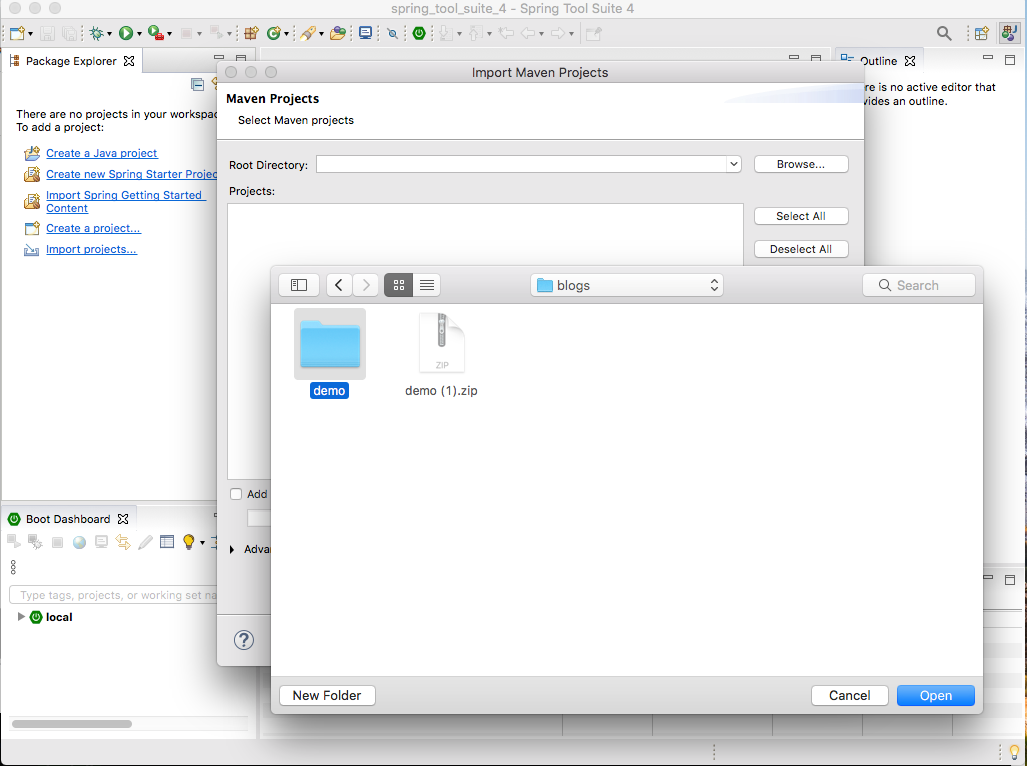Click the Collapse All icon in Package Explorer
Image resolution: width=1027 pixels, height=766 pixels.
point(197,84)
